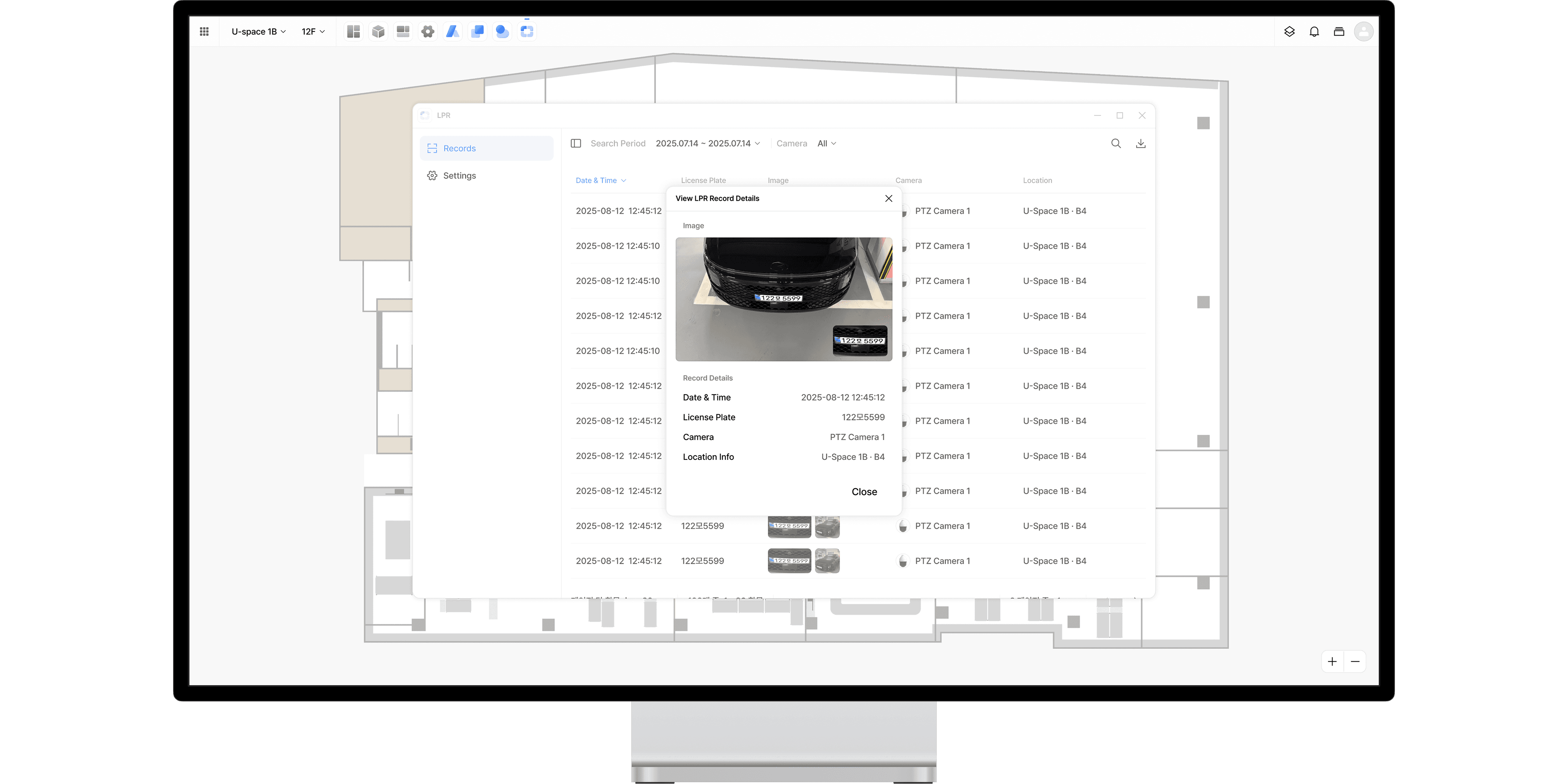
Task: Open the 12F floor selector
Action: point(313,32)
